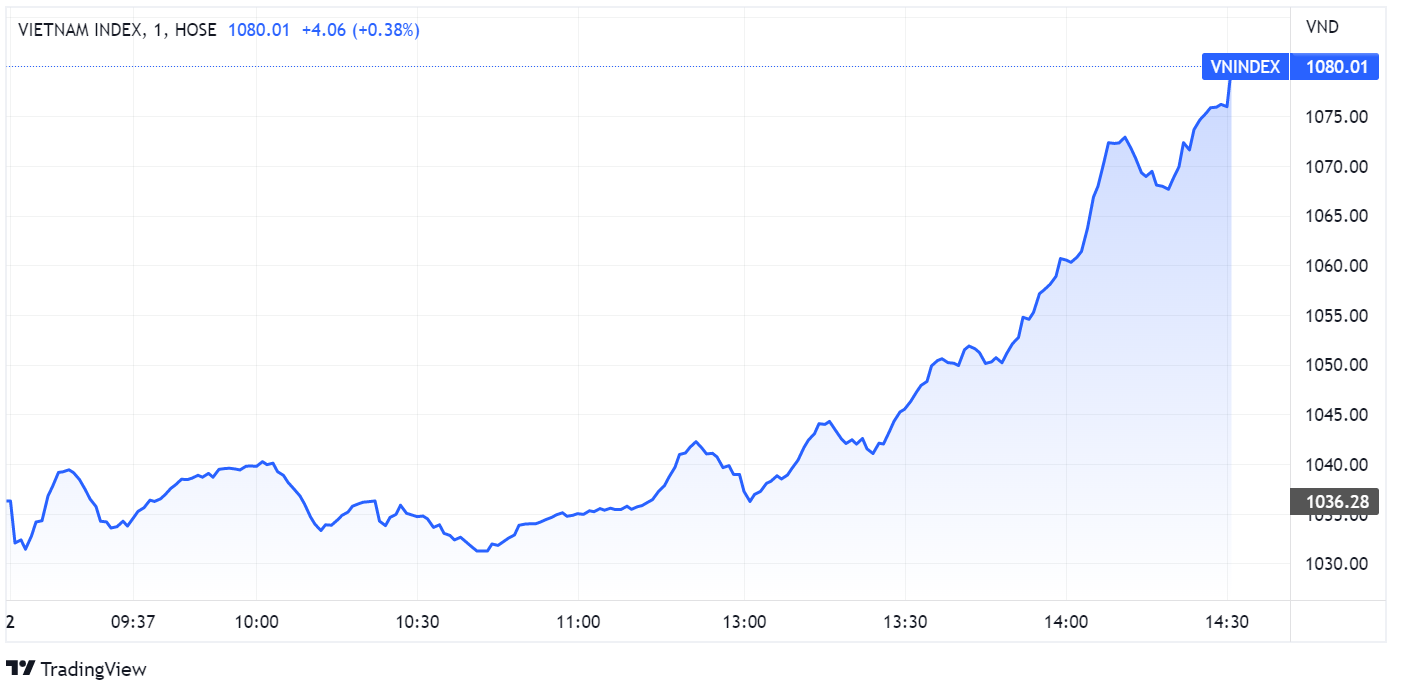This screenshot has height=695, width=1401.
Task: Open the TradingView text link
Action: tap(93, 669)
